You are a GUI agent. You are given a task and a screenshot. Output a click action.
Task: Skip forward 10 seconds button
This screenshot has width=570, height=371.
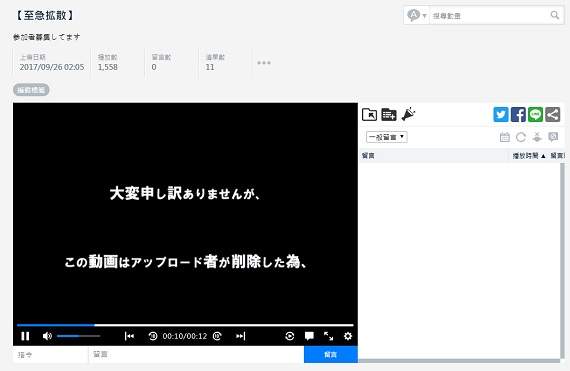coord(217,336)
